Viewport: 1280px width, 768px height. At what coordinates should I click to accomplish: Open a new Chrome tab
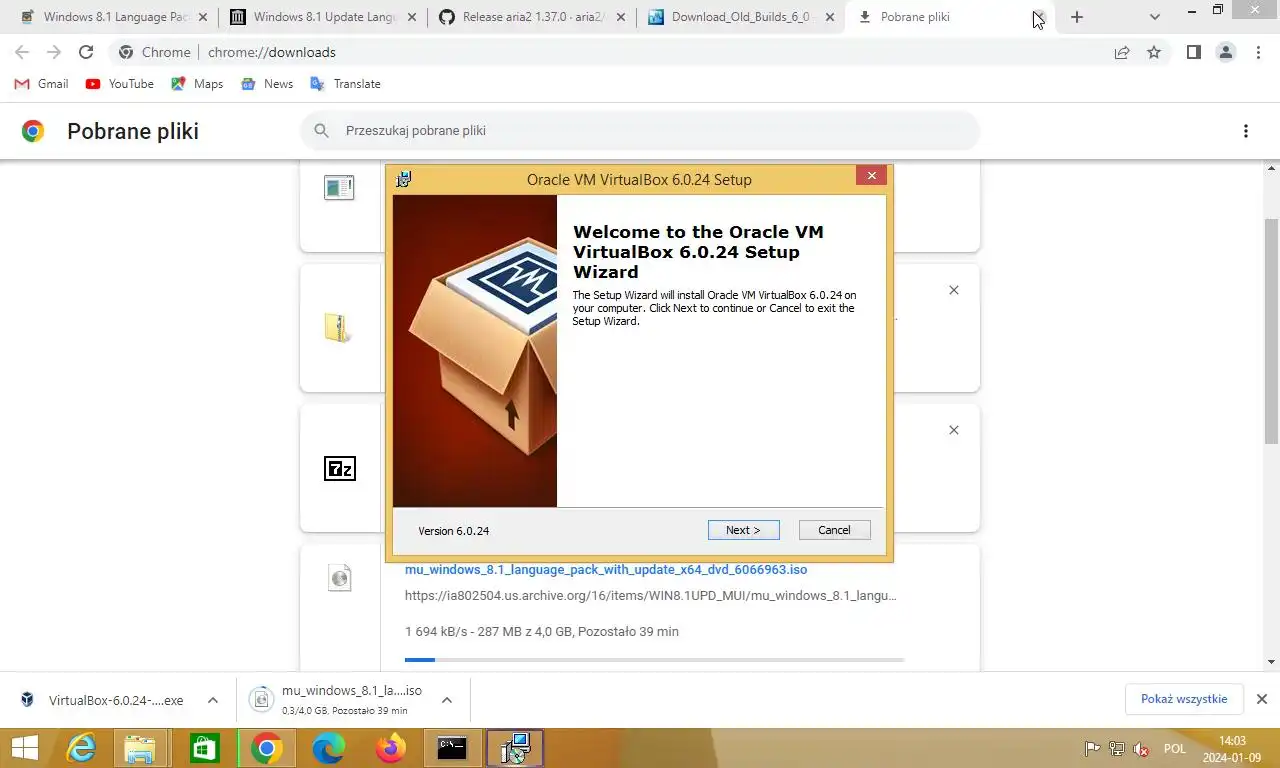point(1077,17)
